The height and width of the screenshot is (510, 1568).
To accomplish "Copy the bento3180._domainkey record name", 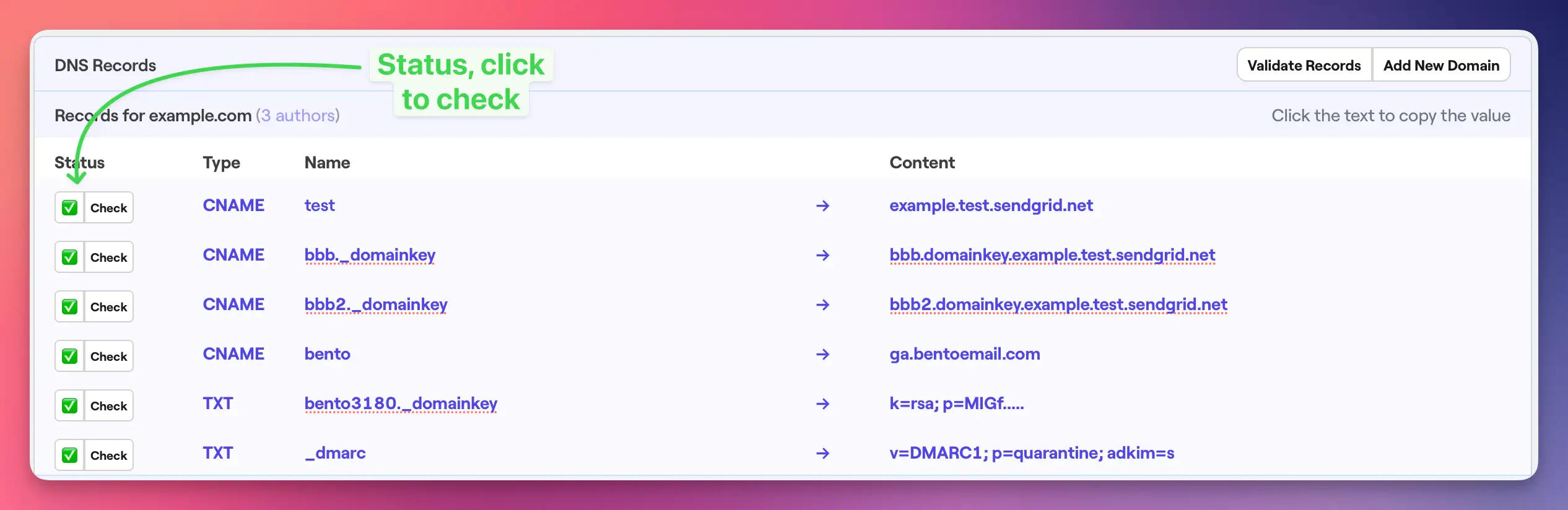I will tap(401, 404).
